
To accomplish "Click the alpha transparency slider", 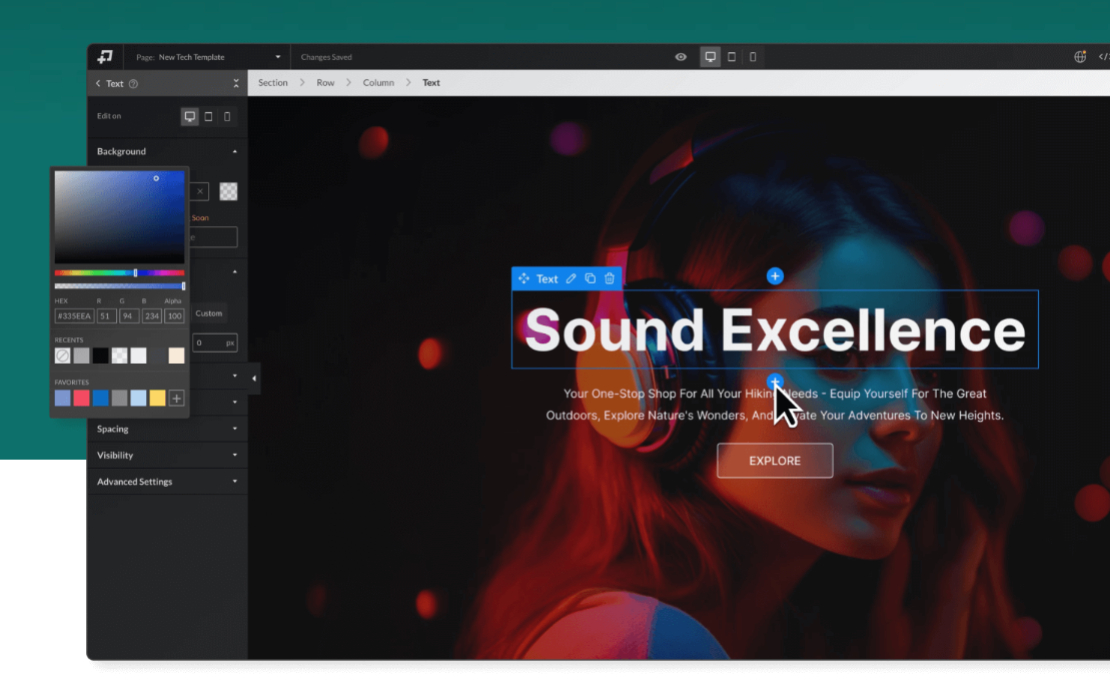I will tap(120, 286).
